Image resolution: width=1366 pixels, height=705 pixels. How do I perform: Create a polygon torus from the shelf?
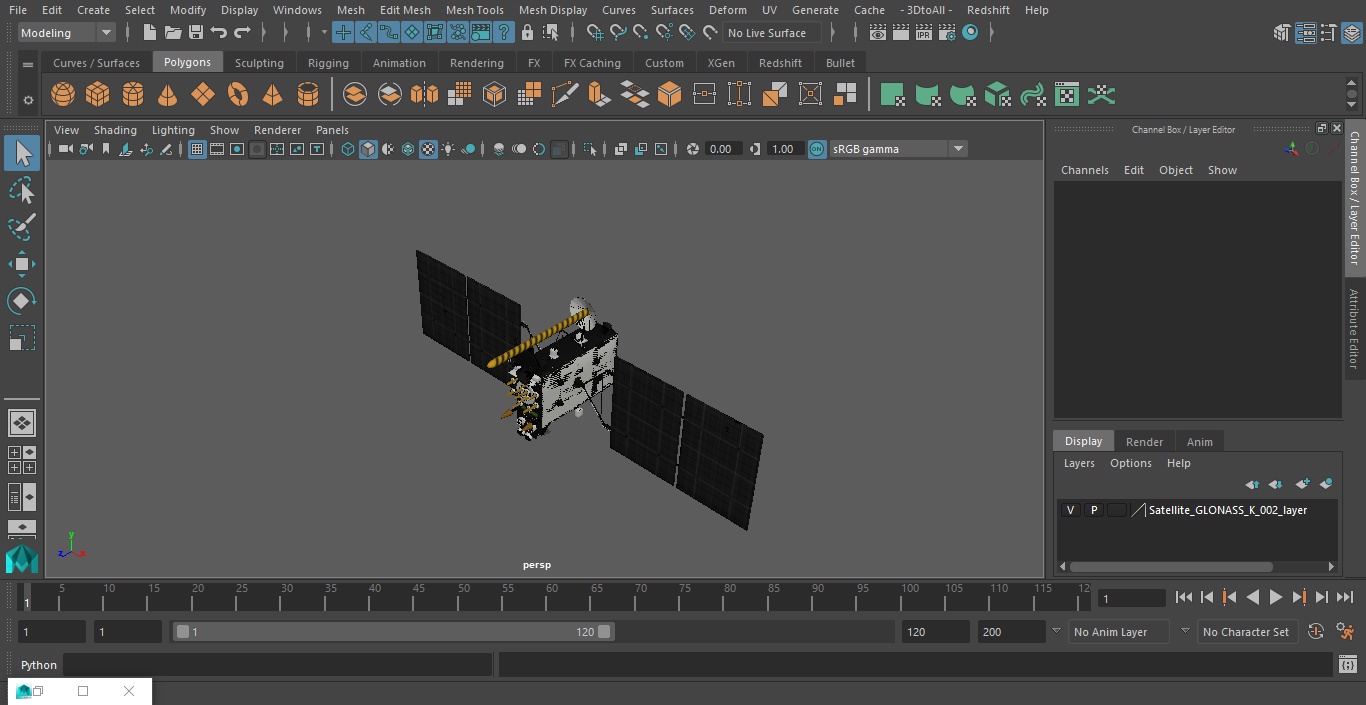tap(238, 95)
